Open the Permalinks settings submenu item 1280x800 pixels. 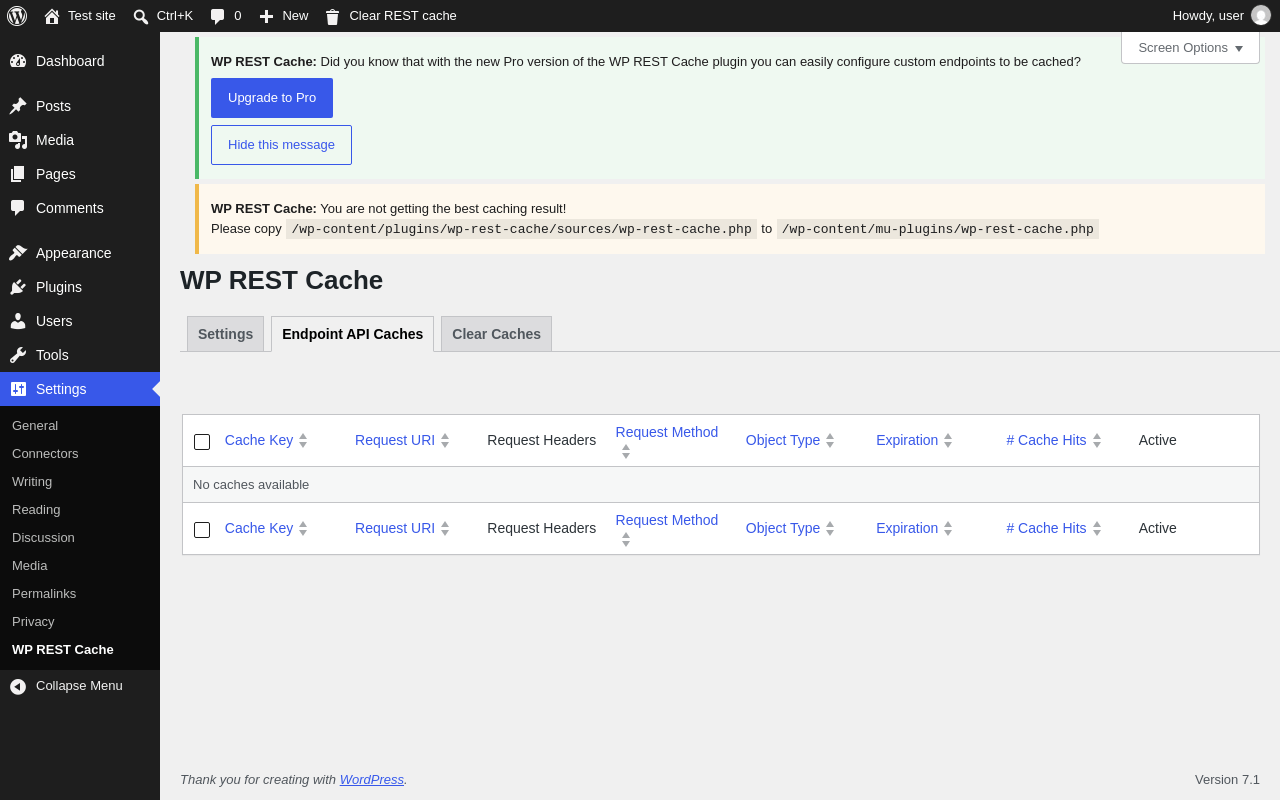tap(44, 594)
